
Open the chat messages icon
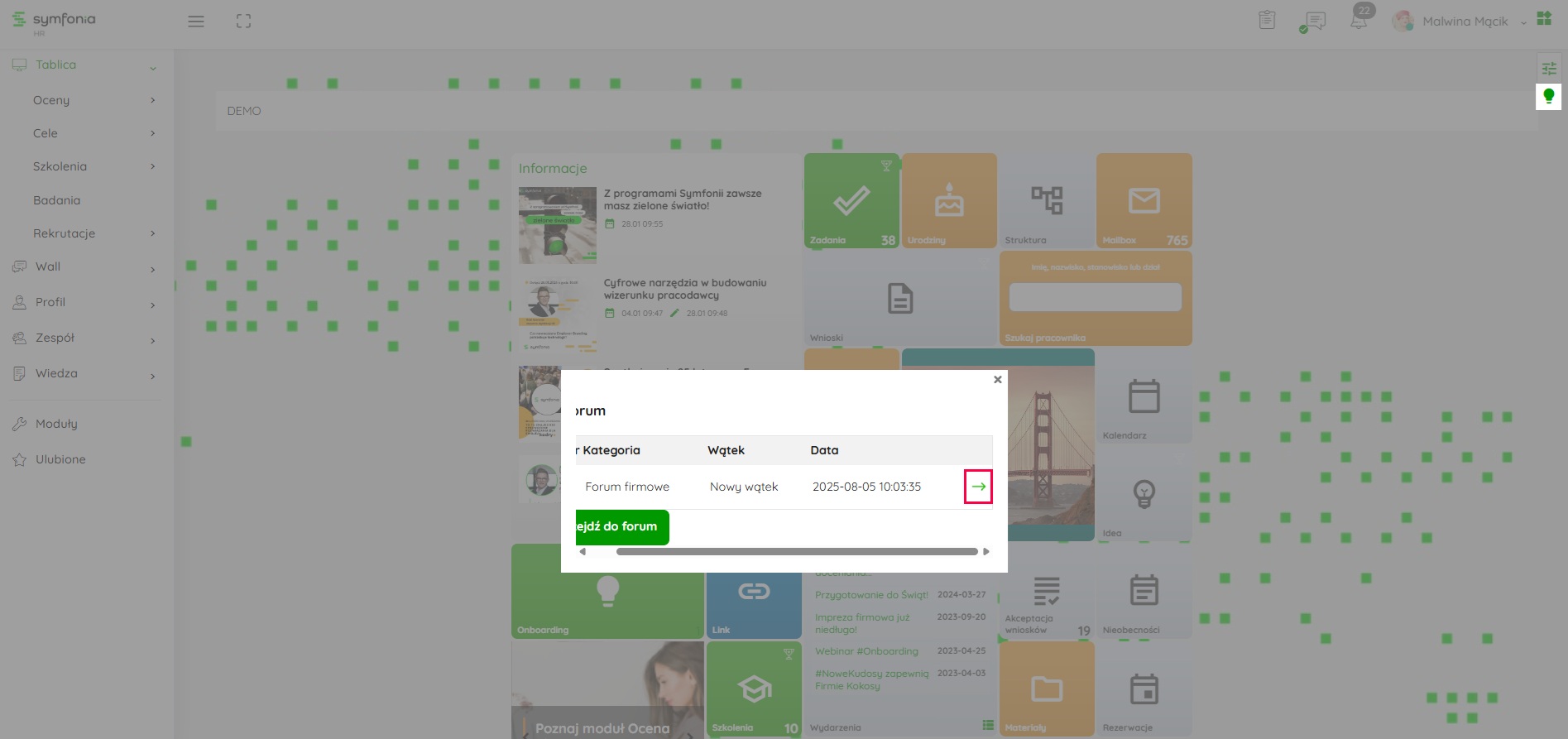tap(1312, 22)
